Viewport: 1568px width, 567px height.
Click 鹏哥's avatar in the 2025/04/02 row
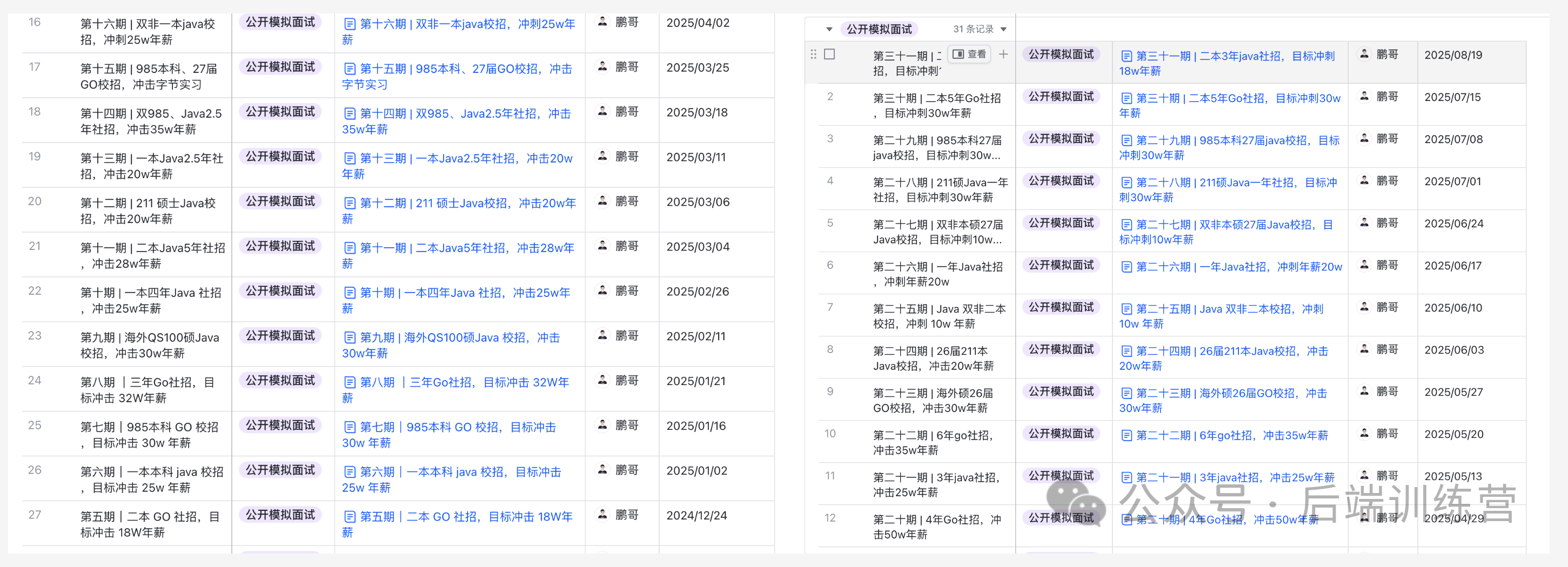(602, 23)
